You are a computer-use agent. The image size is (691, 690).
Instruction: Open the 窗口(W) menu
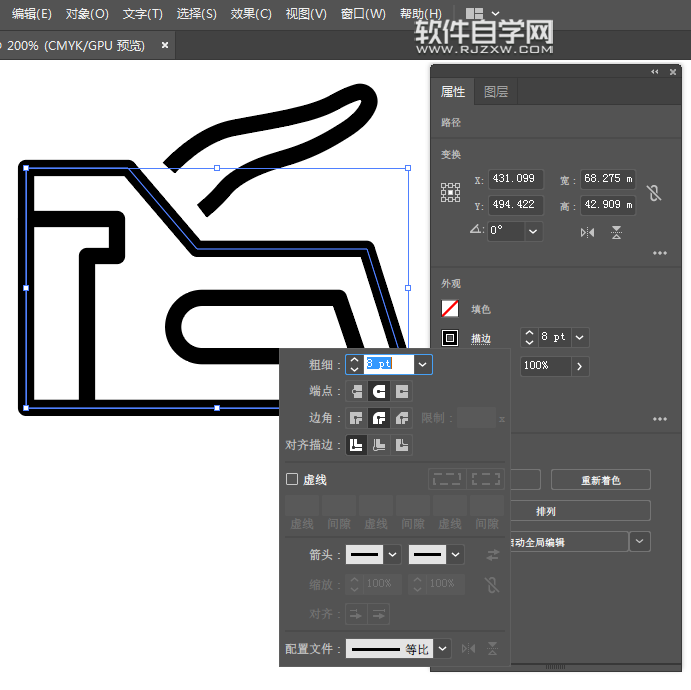363,14
